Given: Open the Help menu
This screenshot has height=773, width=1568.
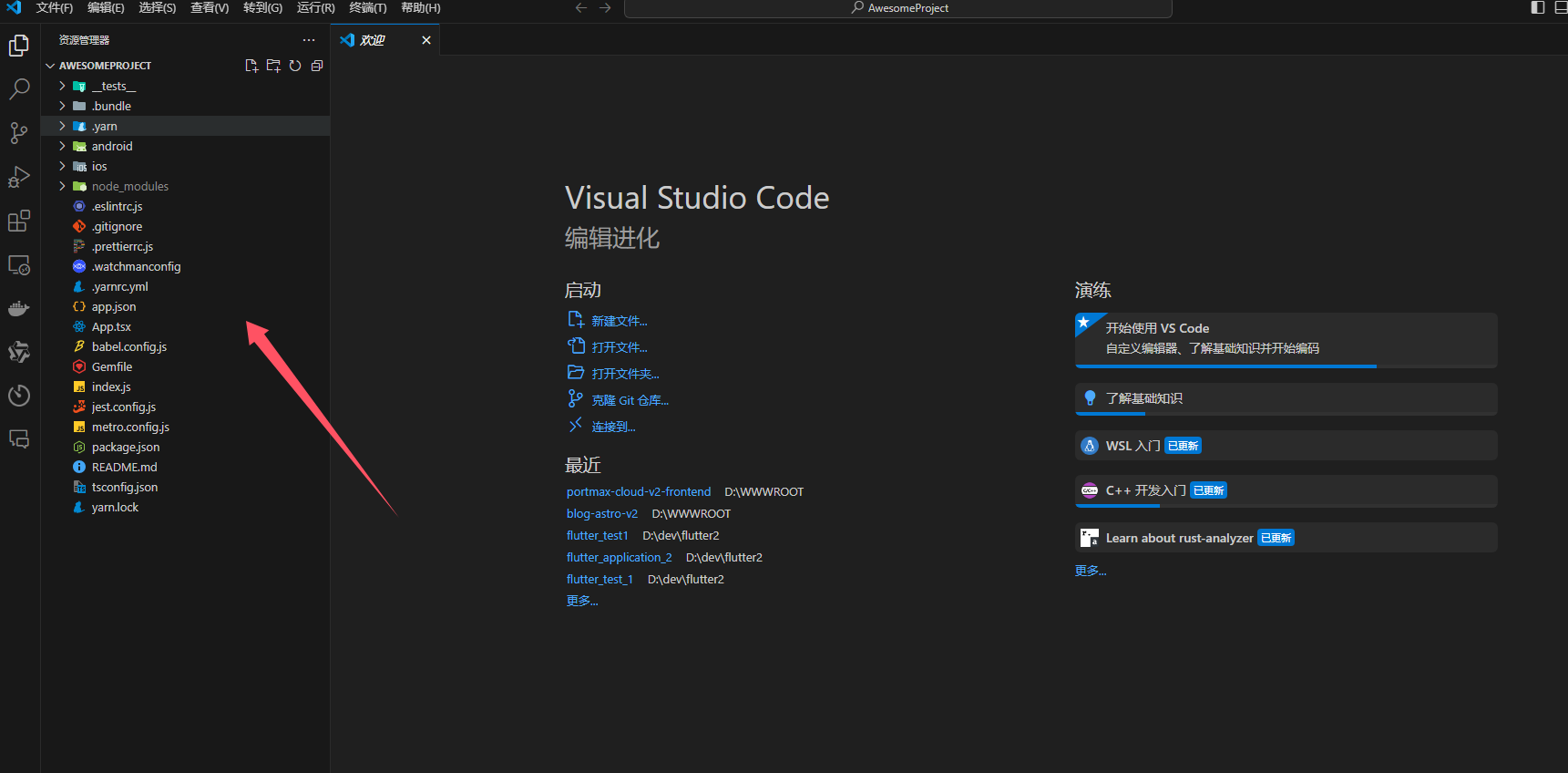Looking at the screenshot, I should point(421,8).
